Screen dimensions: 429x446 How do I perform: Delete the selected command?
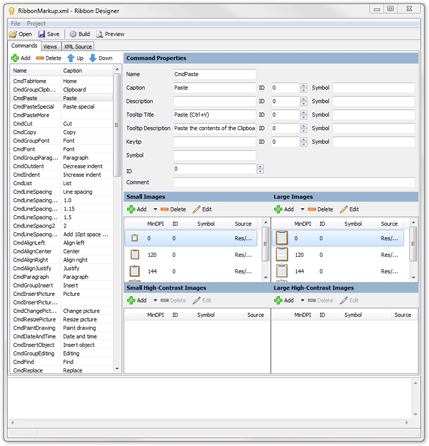pos(49,58)
